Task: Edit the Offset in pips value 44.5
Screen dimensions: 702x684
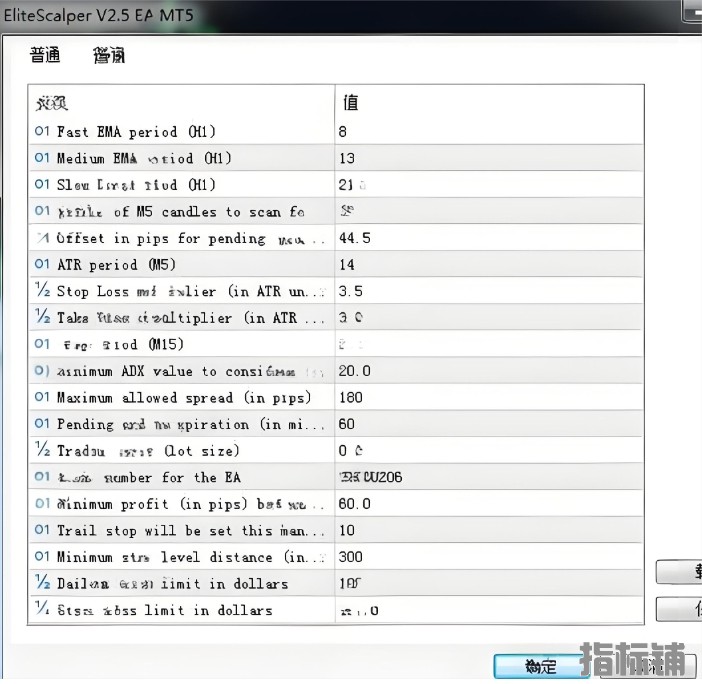Action: pyautogui.click(x=355, y=238)
